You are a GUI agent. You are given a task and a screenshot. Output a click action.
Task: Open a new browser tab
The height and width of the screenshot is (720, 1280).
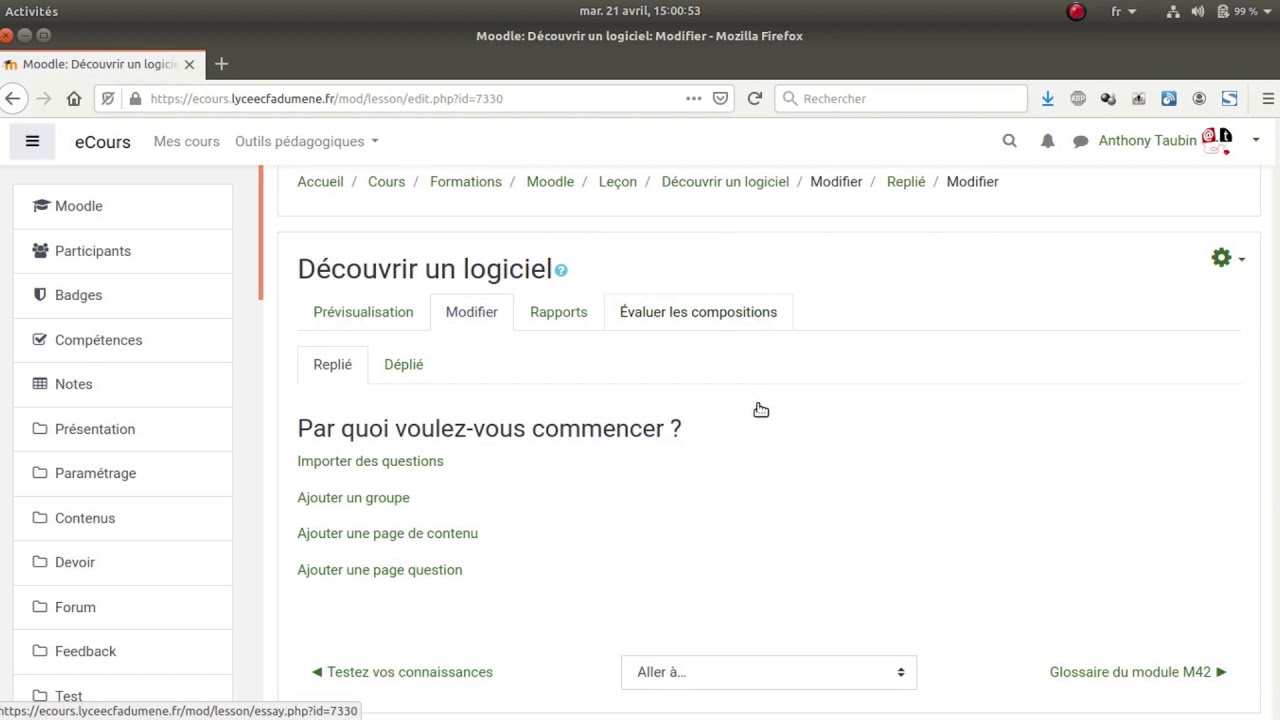(222, 64)
